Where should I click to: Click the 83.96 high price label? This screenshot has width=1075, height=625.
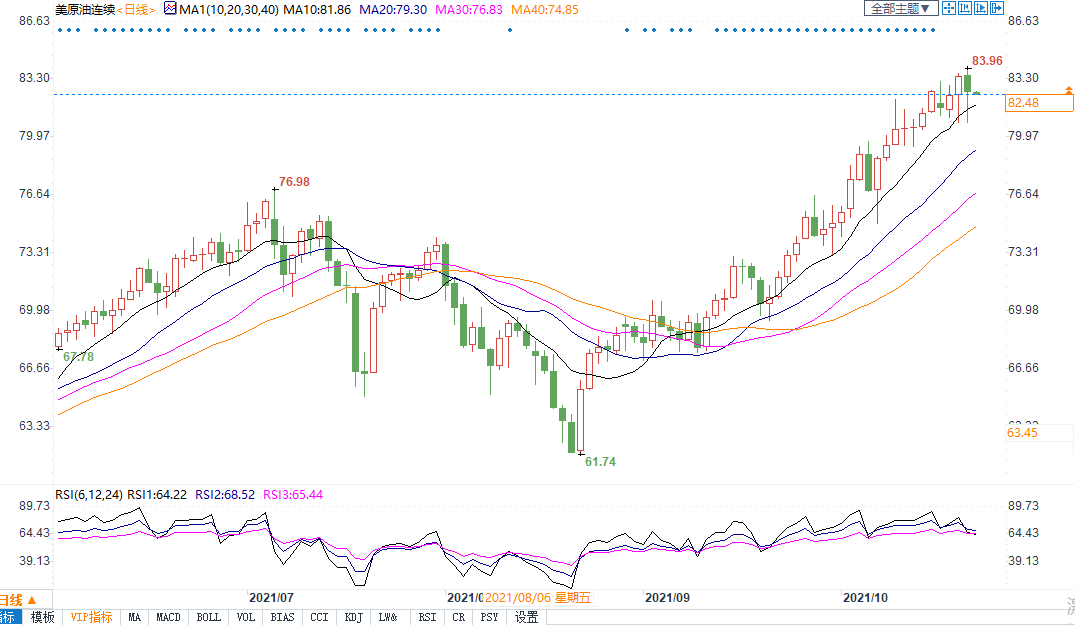[988, 62]
